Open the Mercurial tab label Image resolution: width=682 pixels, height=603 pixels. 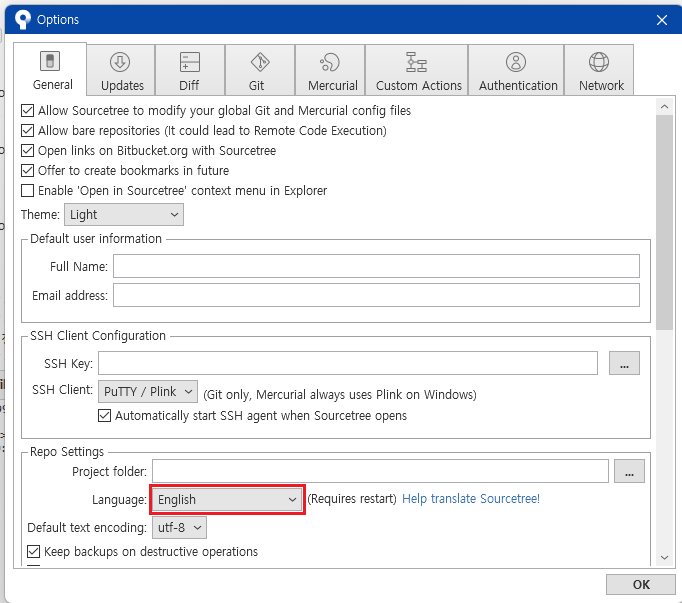[x=333, y=85]
